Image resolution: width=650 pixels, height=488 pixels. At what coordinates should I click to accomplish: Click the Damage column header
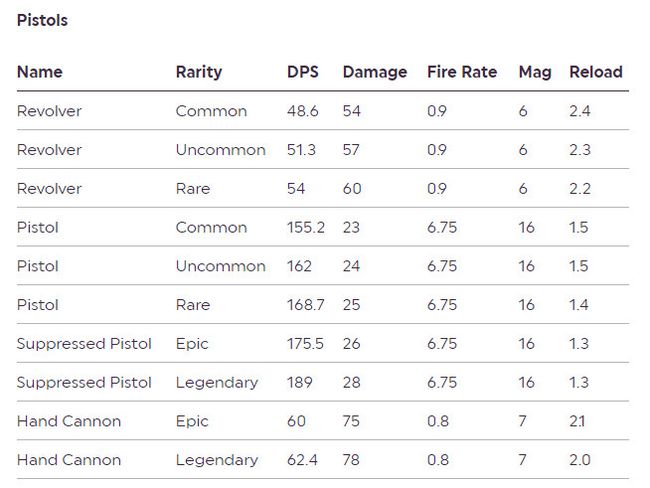[x=375, y=72]
